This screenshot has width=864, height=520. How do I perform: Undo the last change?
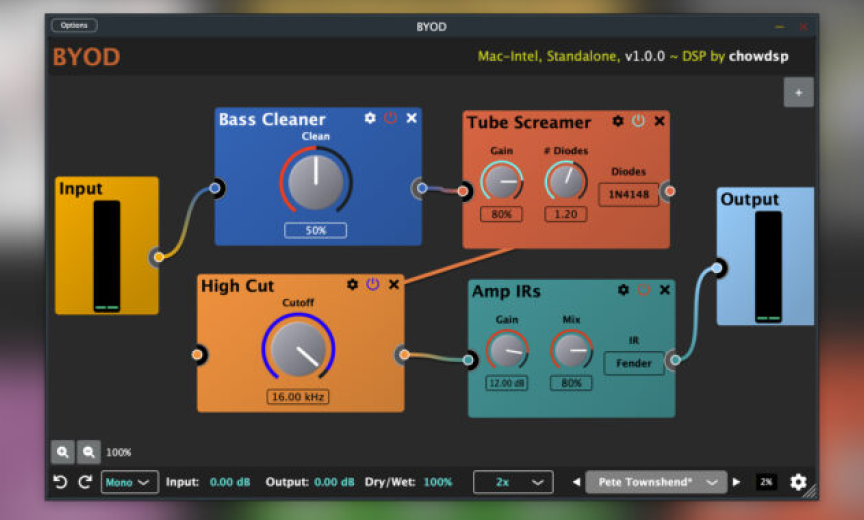coord(60,482)
